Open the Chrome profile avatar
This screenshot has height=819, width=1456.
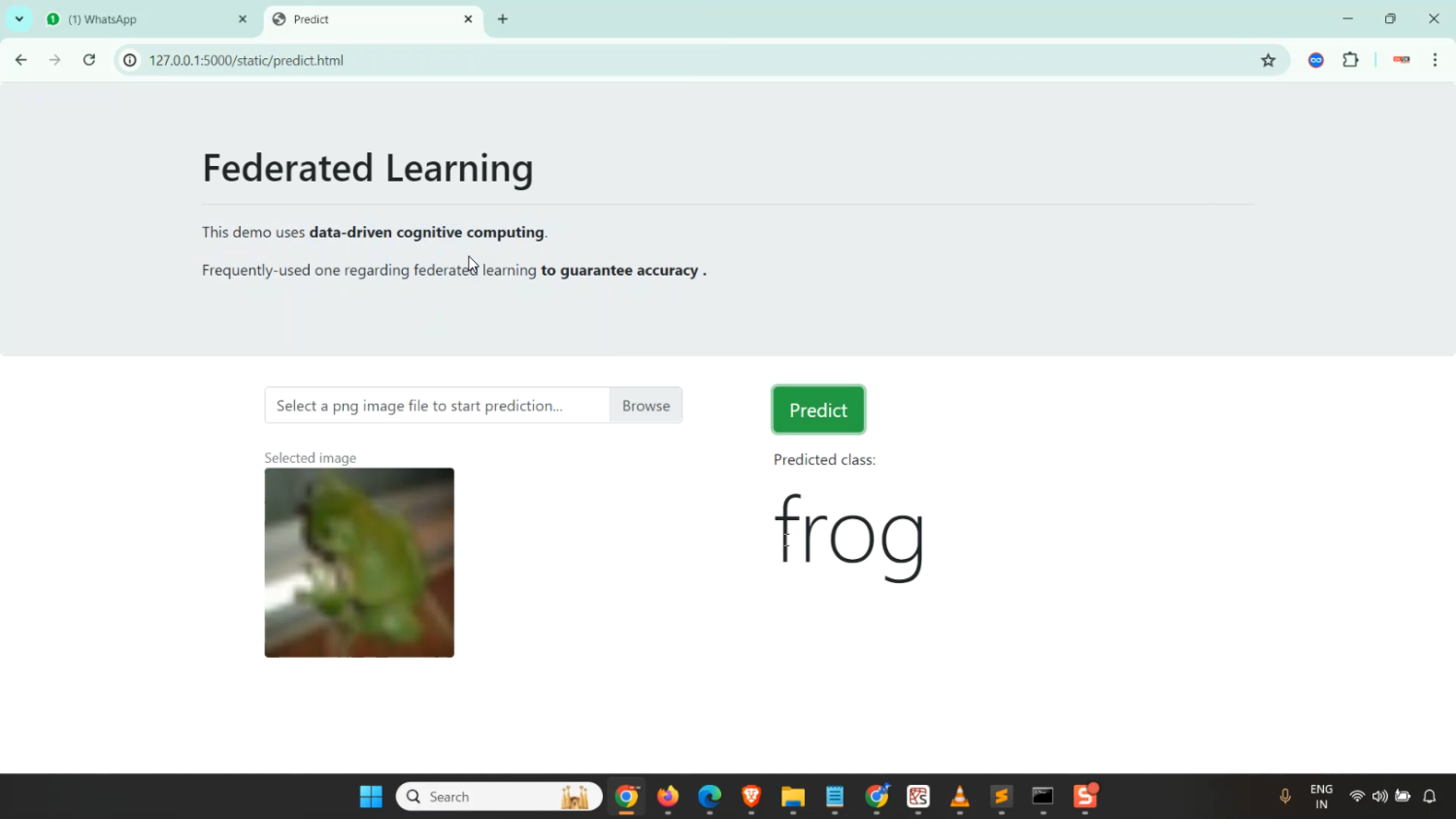click(1402, 60)
